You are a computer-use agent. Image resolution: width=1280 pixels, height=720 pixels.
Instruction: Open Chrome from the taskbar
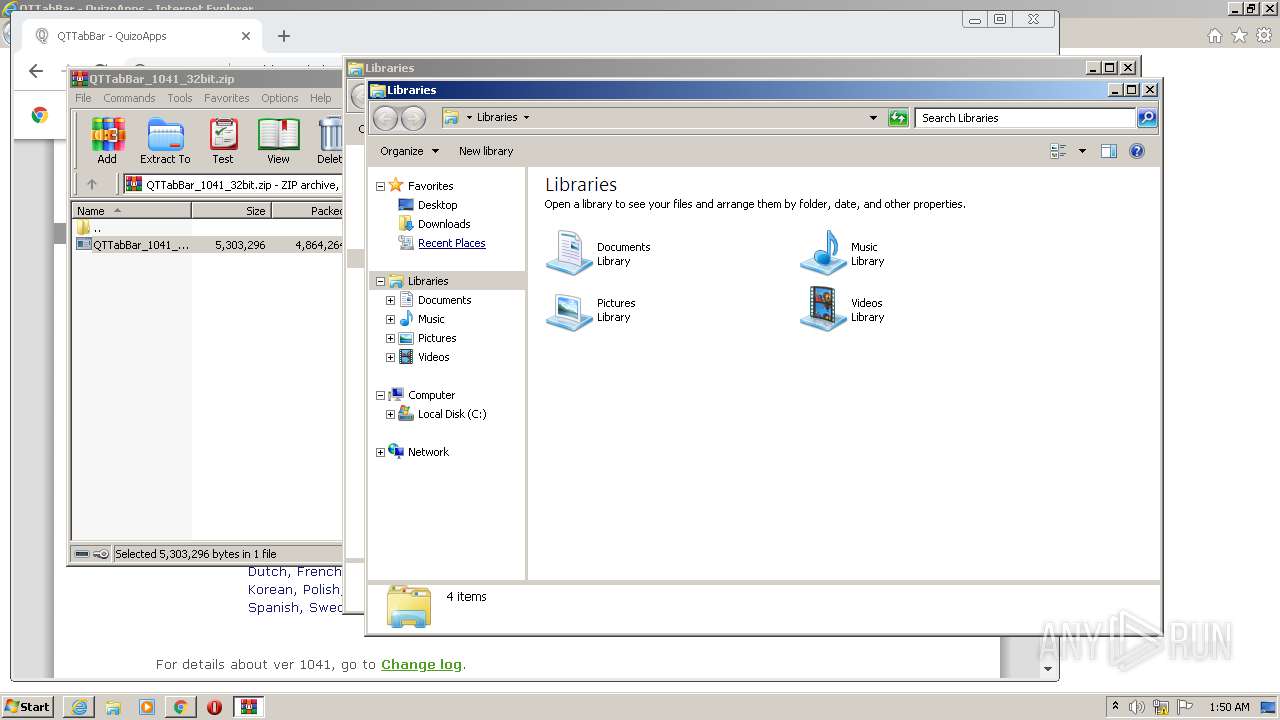[x=180, y=707]
